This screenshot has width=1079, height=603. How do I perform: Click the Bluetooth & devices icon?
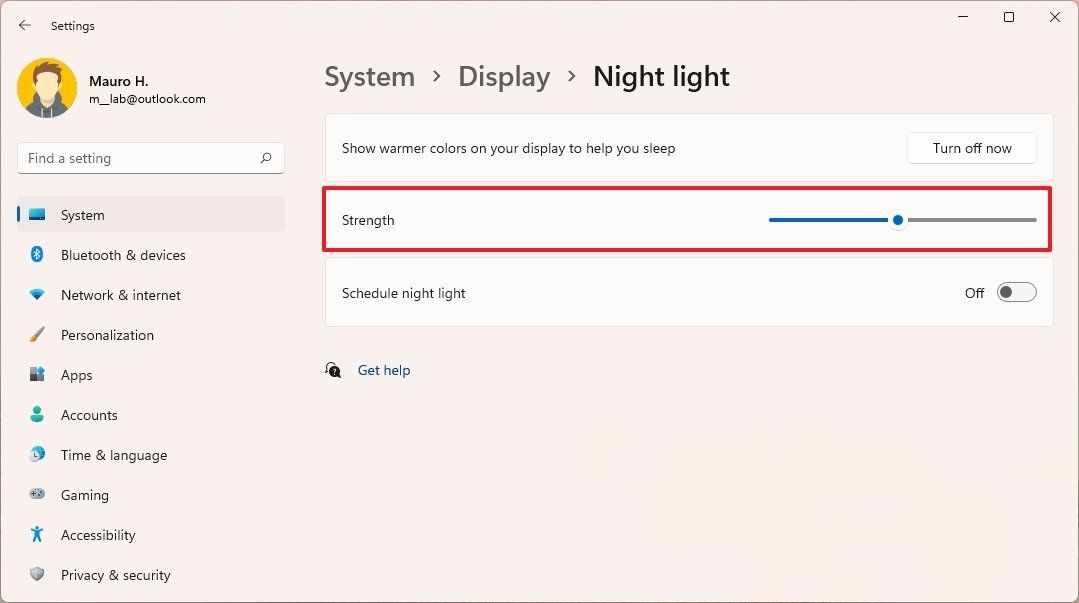coord(37,255)
